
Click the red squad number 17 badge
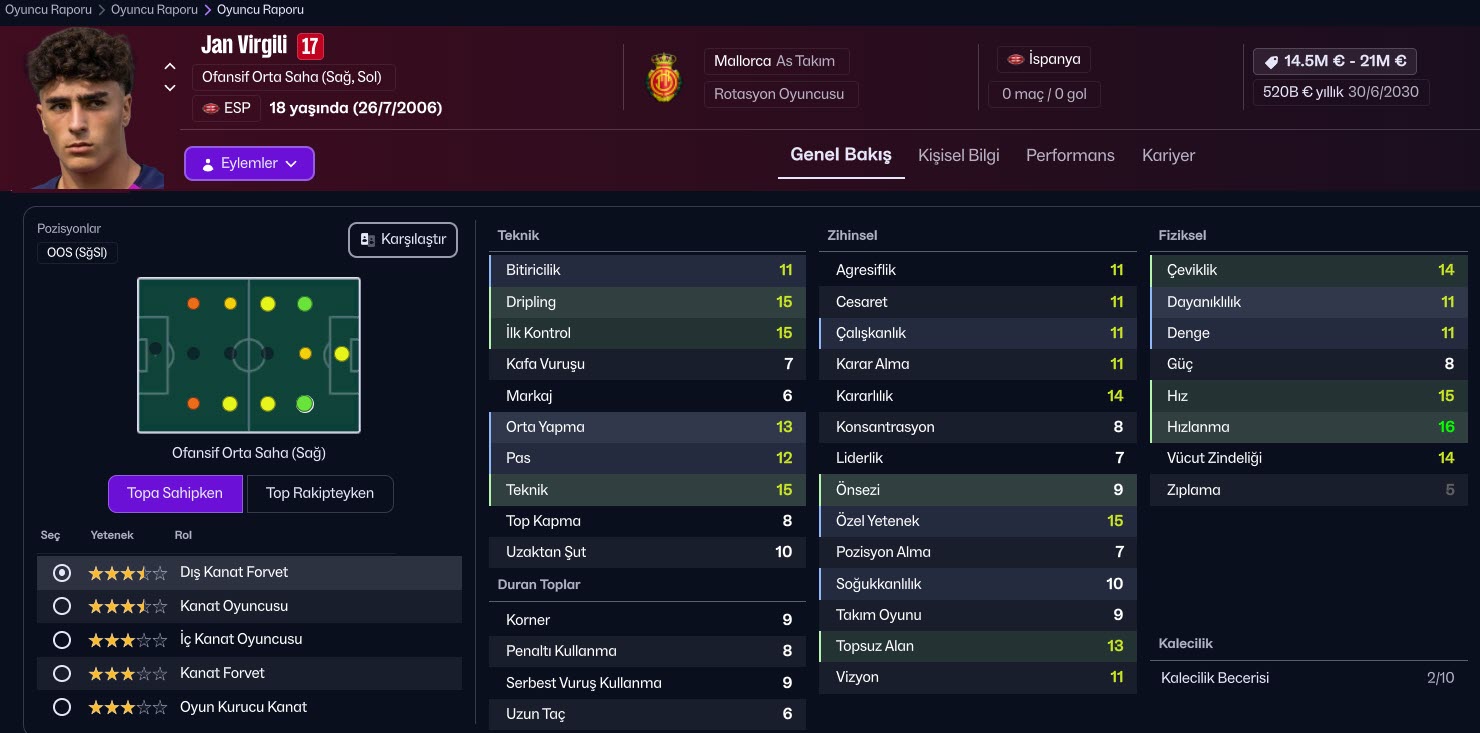pyautogui.click(x=310, y=46)
